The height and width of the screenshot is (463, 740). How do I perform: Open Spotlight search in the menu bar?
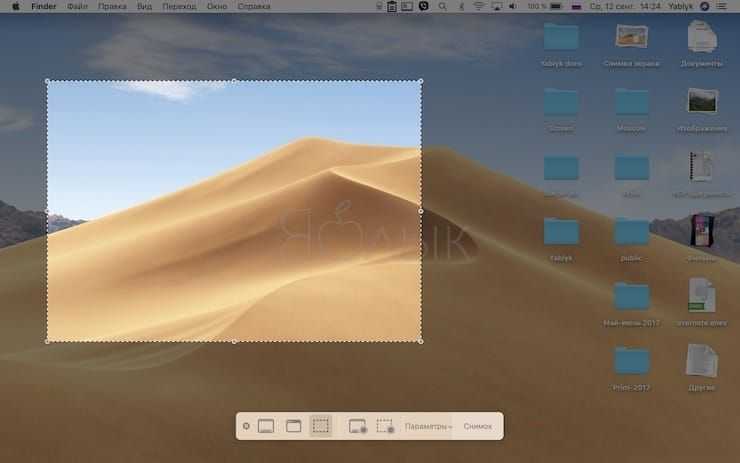pos(442,6)
